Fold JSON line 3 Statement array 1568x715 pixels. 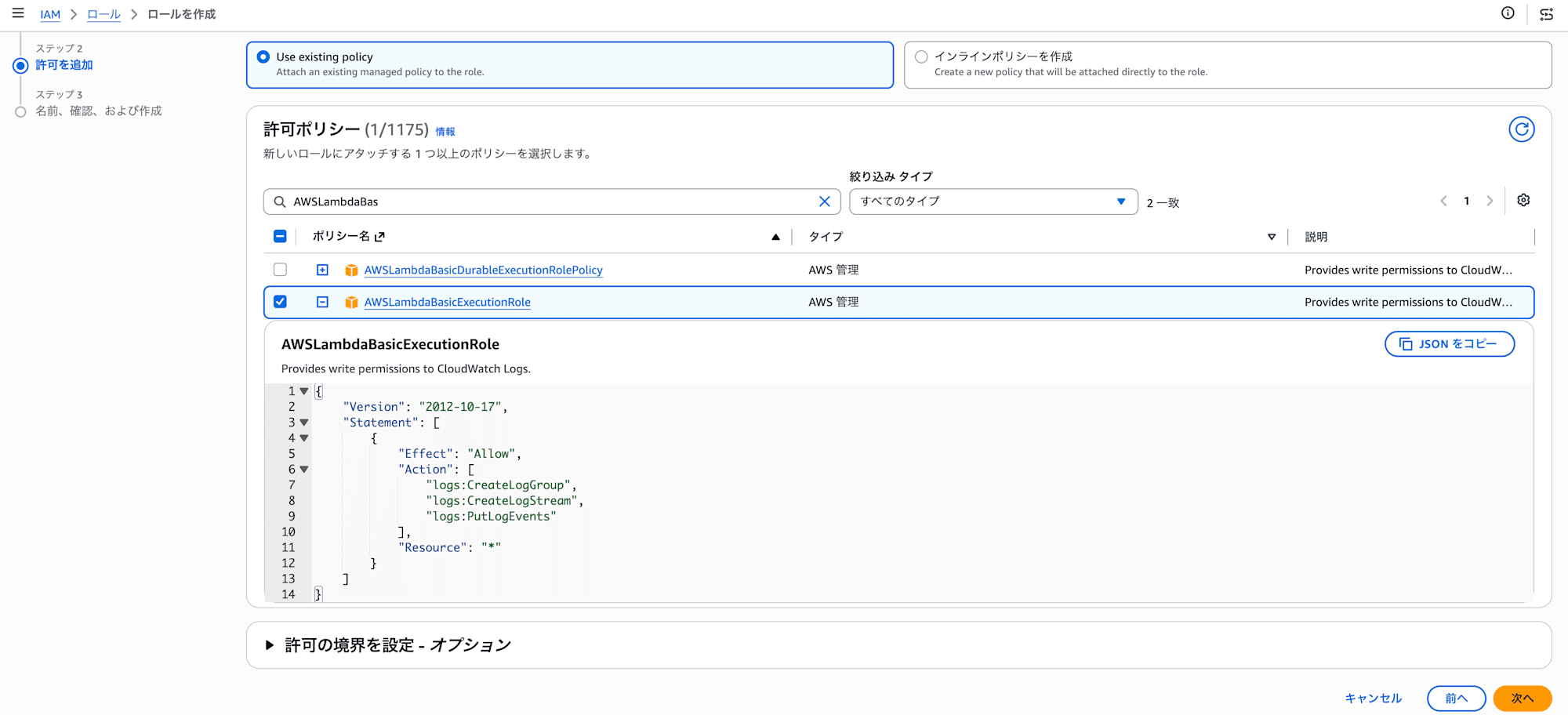[304, 423]
